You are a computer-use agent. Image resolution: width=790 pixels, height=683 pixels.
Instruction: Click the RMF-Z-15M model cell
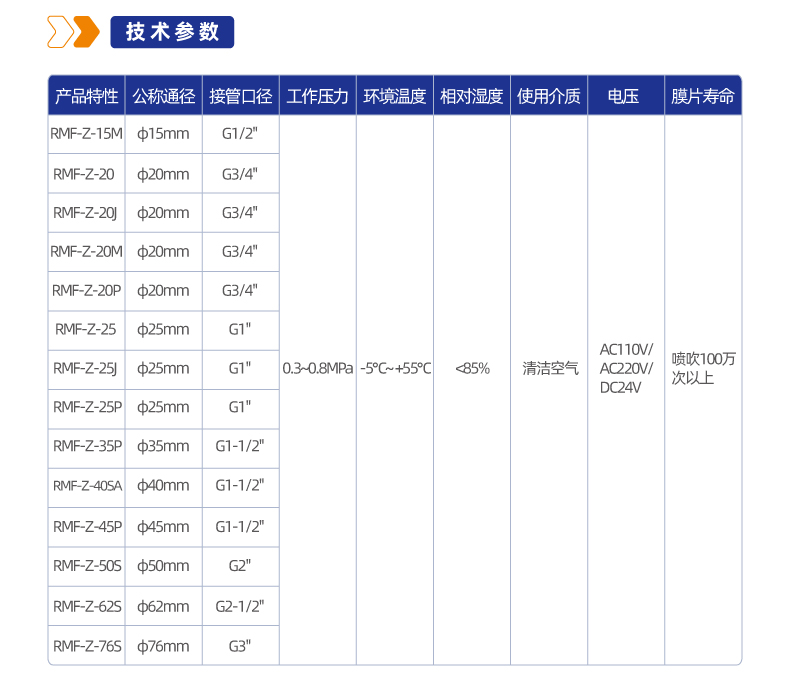[x=87, y=134]
